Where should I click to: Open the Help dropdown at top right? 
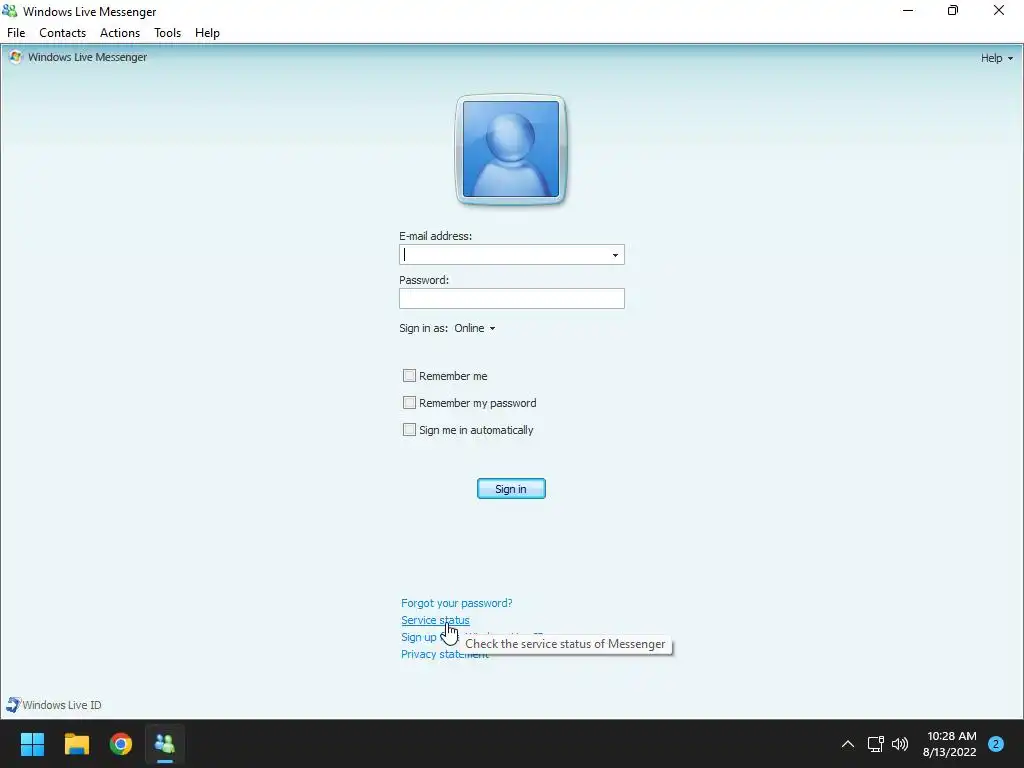tap(997, 58)
